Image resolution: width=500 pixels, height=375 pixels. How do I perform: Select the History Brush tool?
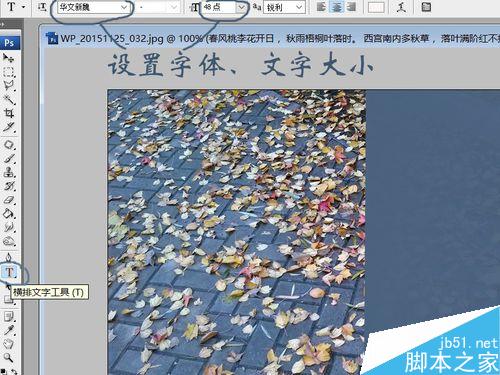point(9,186)
